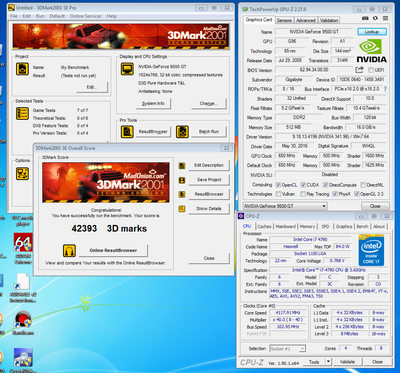Click the icon beside Edit Description
400x373 pixels.
coord(182,165)
